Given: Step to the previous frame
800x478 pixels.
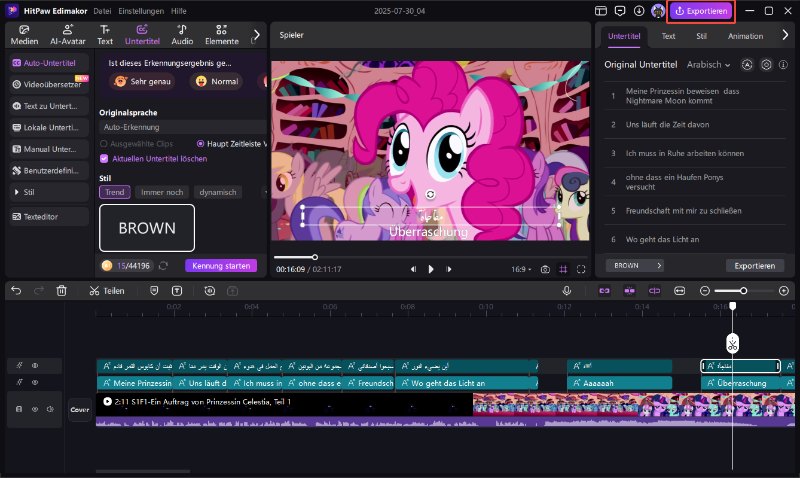Looking at the screenshot, I should coord(413,269).
